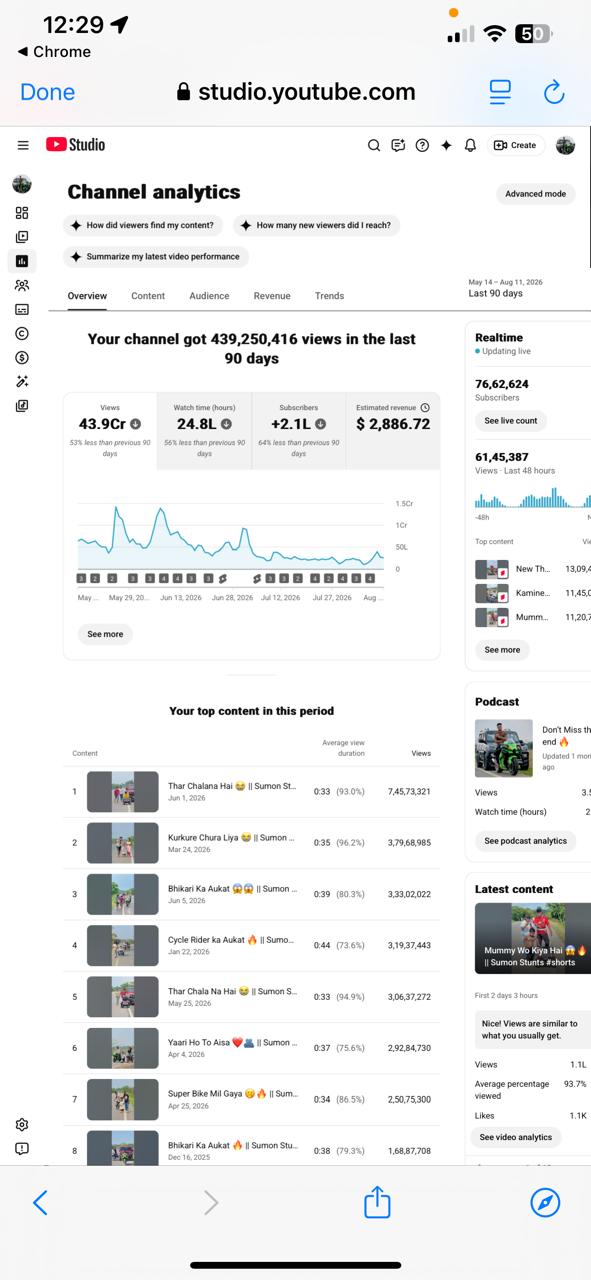Switch to the Revenue tab
Viewport: 591px width, 1280px height.
pyautogui.click(x=272, y=296)
